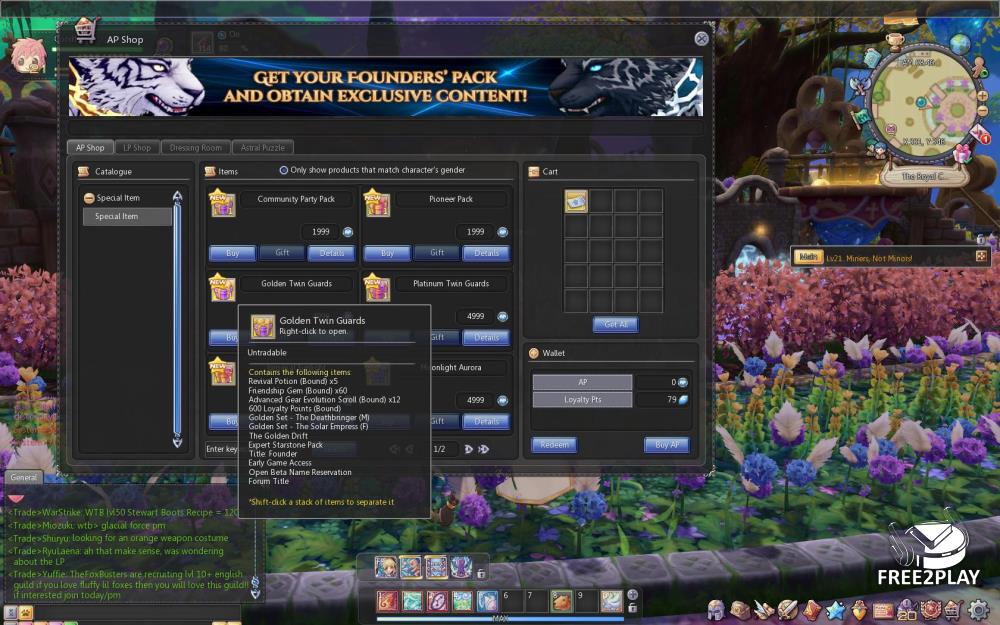View Details for Community Party Pack

coord(332,253)
